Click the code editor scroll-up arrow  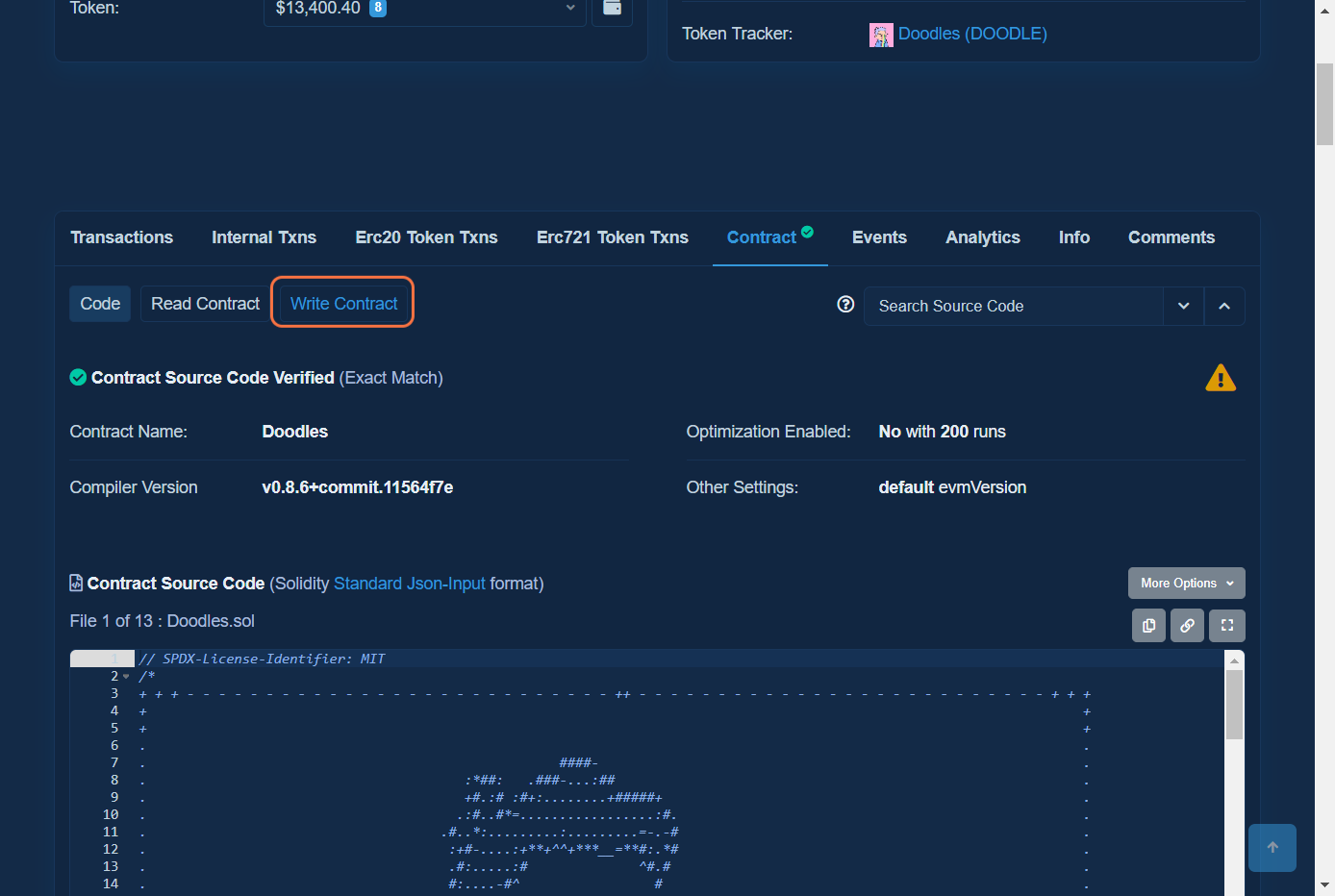[1235, 660]
